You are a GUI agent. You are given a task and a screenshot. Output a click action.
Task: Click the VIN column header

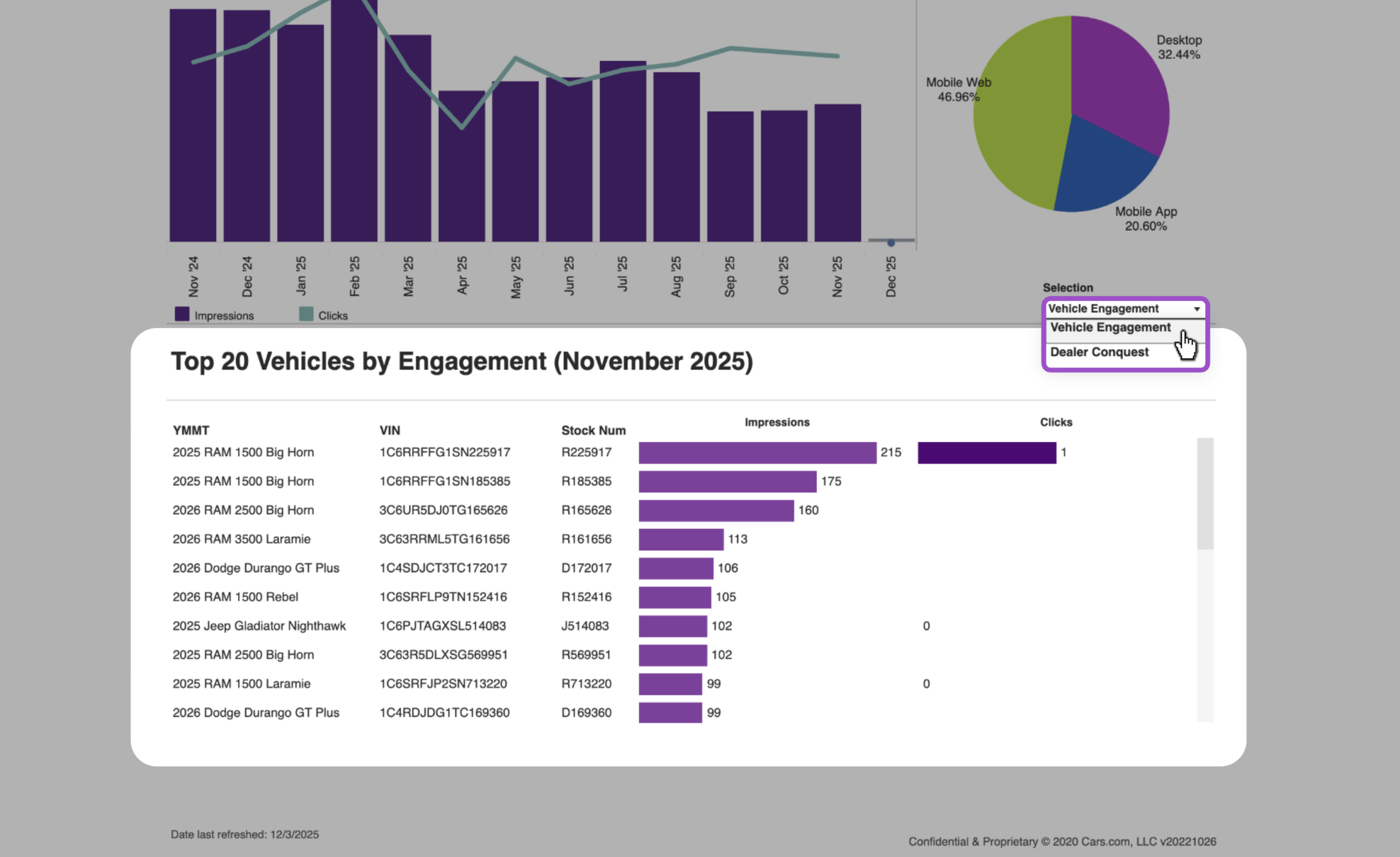click(390, 430)
